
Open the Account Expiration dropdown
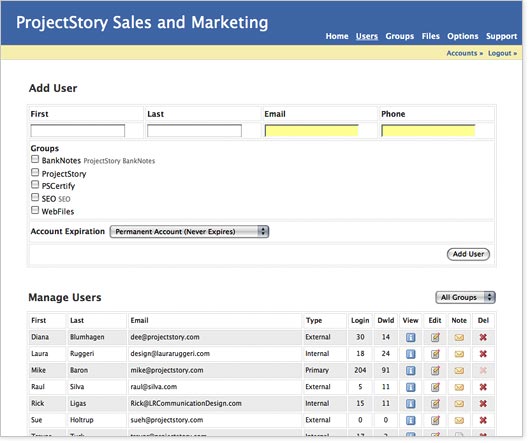point(189,231)
